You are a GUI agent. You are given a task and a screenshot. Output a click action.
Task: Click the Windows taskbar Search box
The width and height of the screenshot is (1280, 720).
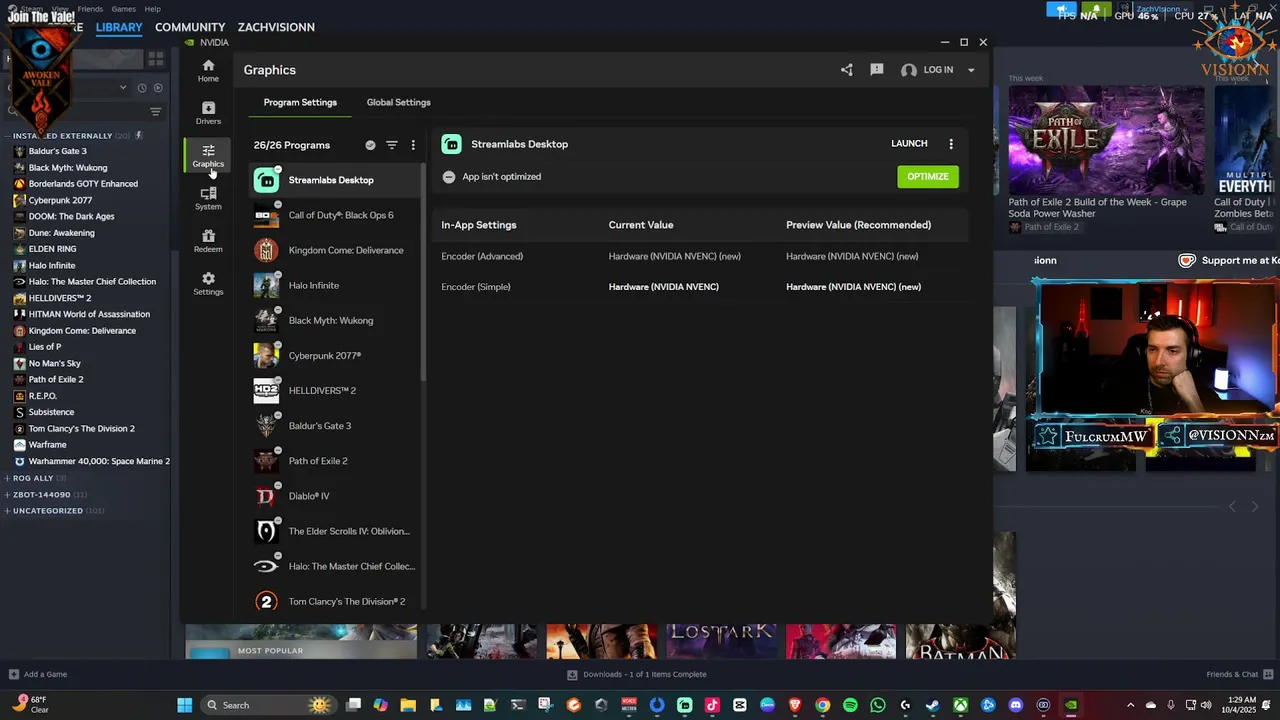267,705
